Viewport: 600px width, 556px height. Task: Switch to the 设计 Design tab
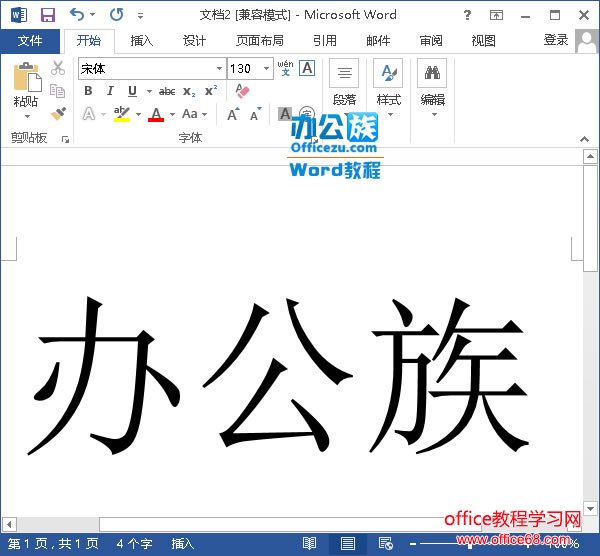194,41
